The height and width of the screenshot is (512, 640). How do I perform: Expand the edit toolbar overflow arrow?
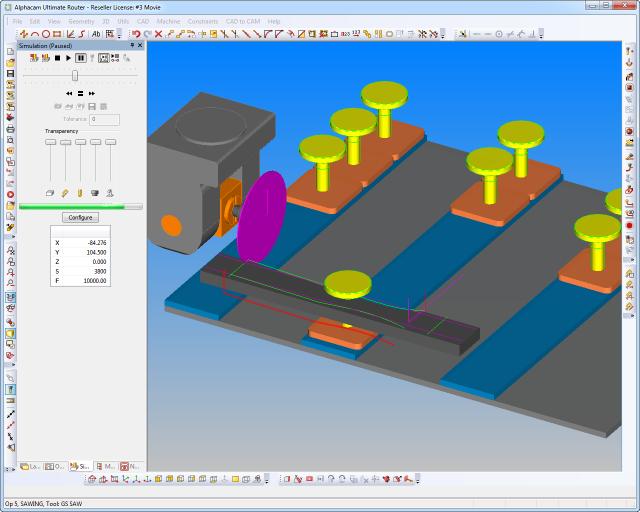[x=443, y=35]
